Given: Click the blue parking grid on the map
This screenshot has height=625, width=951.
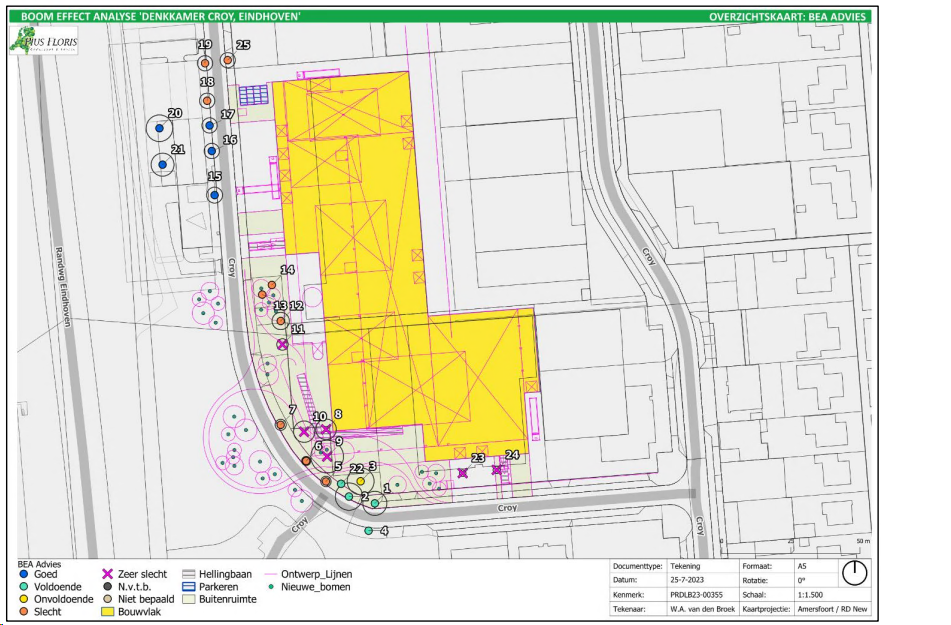Looking at the screenshot, I should [x=253, y=95].
